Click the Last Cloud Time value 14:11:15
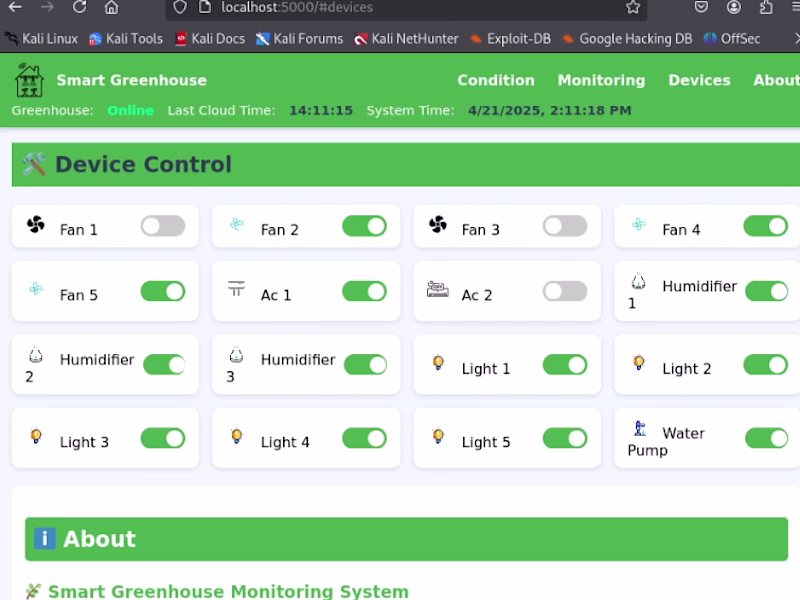Screen dimensions: 800x600 (321, 110)
